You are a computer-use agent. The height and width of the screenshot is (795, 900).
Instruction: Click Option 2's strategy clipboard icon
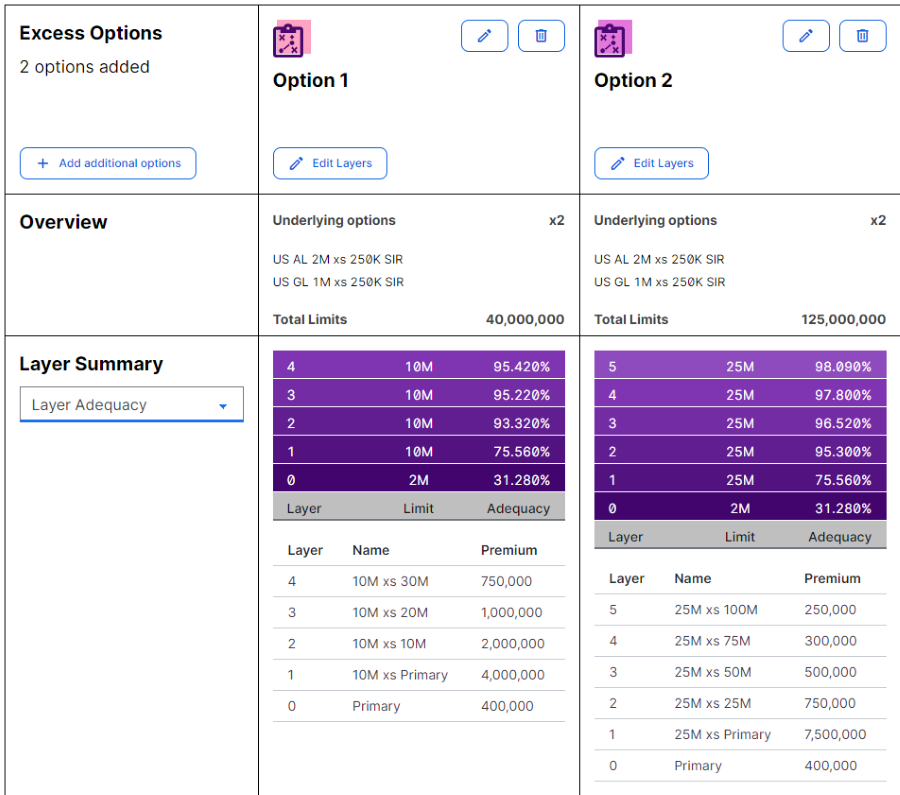point(611,37)
